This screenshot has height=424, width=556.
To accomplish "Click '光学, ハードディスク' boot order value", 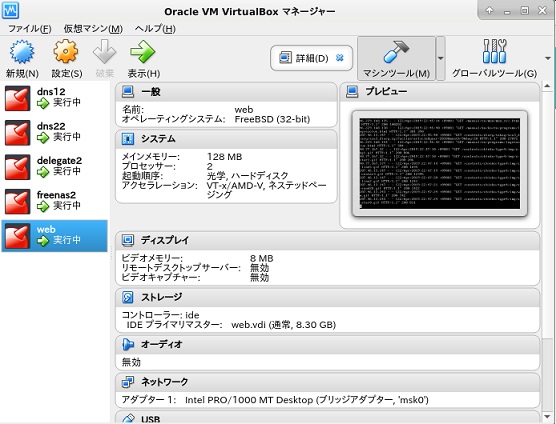I will [x=248, y=176].
